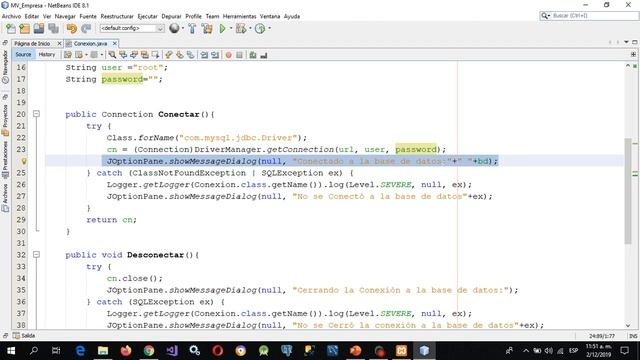Switch to Source view button
Viewport: 640px width, 360px height.
pyautogui.click(x=23, y=54)
